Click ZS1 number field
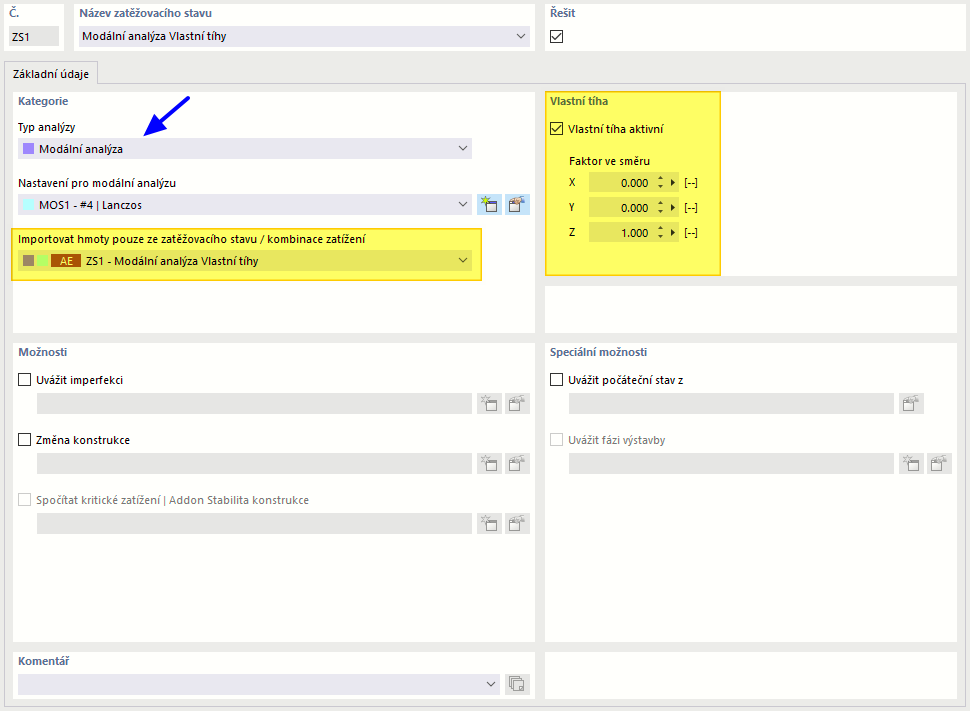Screen dimensions: 970x711 [34, 37]
